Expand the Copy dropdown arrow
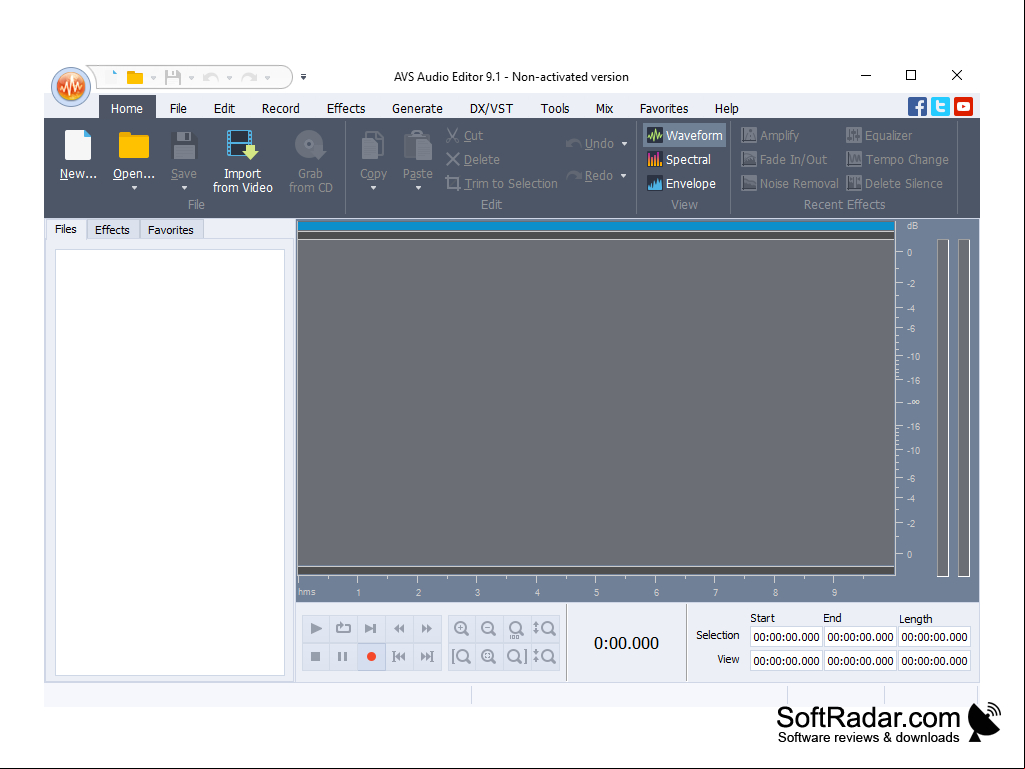The image size is (1025, 769). [373, 188]
